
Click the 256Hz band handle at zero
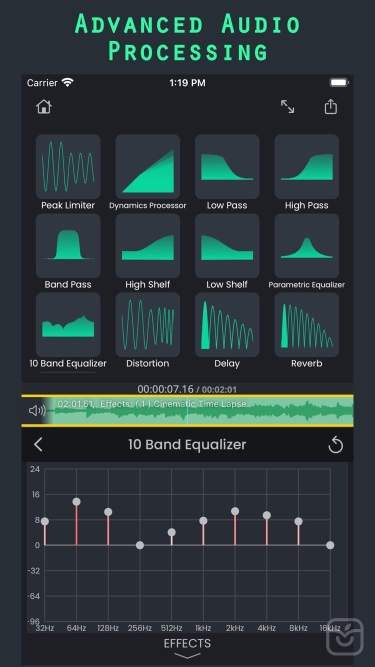140,545
